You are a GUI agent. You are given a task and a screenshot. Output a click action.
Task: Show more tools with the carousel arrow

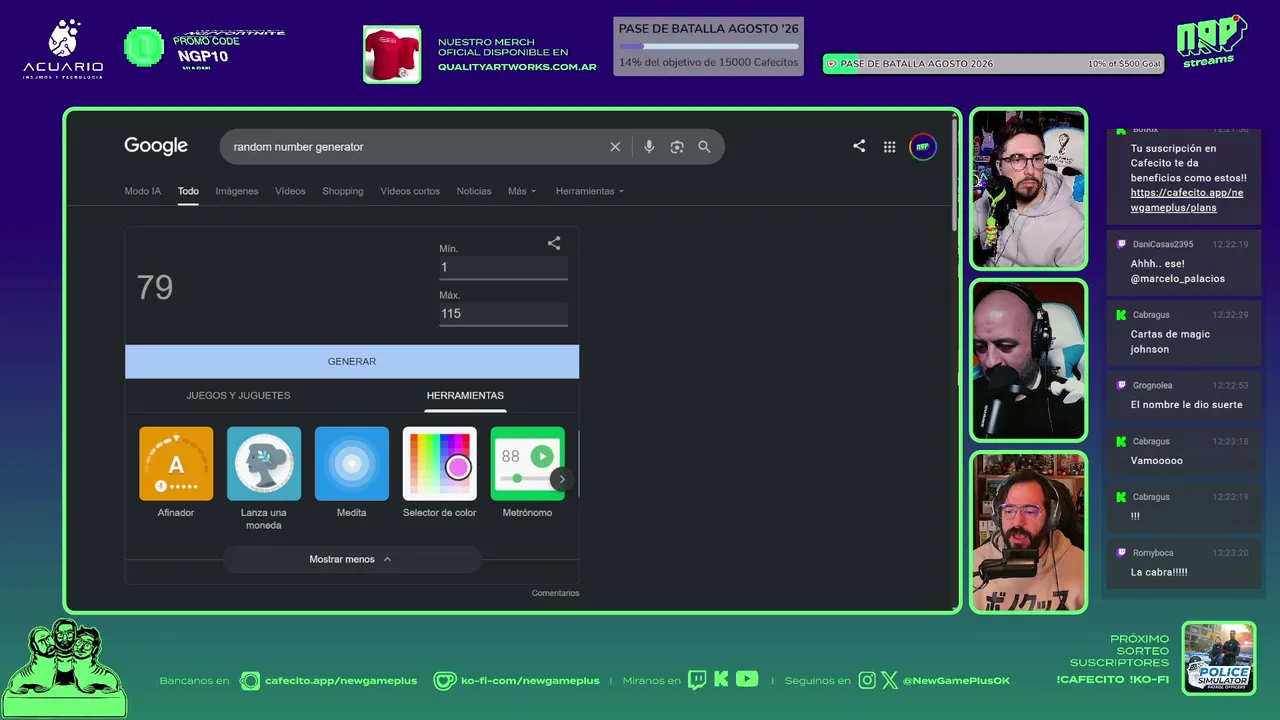pos(561,479)
